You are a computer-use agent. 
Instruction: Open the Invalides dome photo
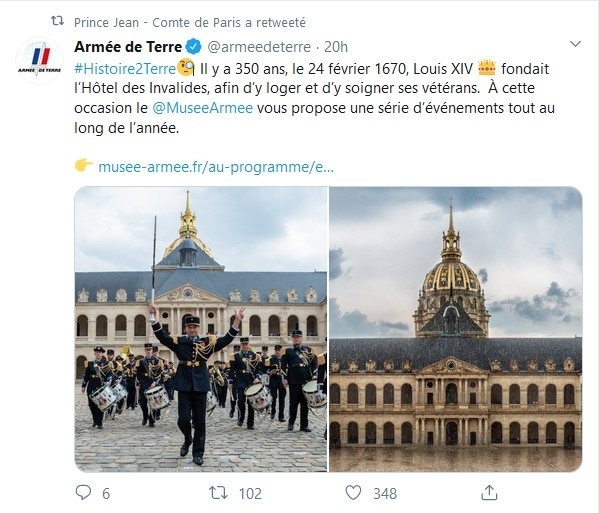tap(456, 329)
